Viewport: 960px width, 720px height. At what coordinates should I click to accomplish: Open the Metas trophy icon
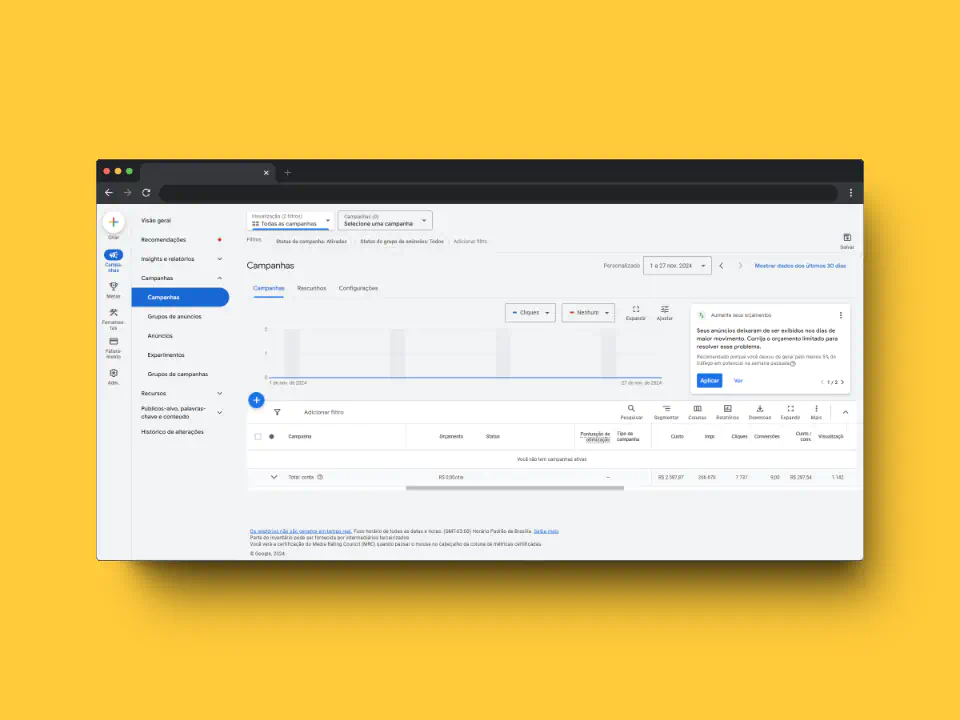click(113, 287)
